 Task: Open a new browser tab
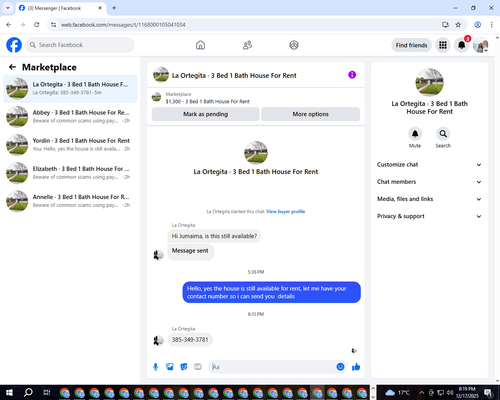click(114, 8)
